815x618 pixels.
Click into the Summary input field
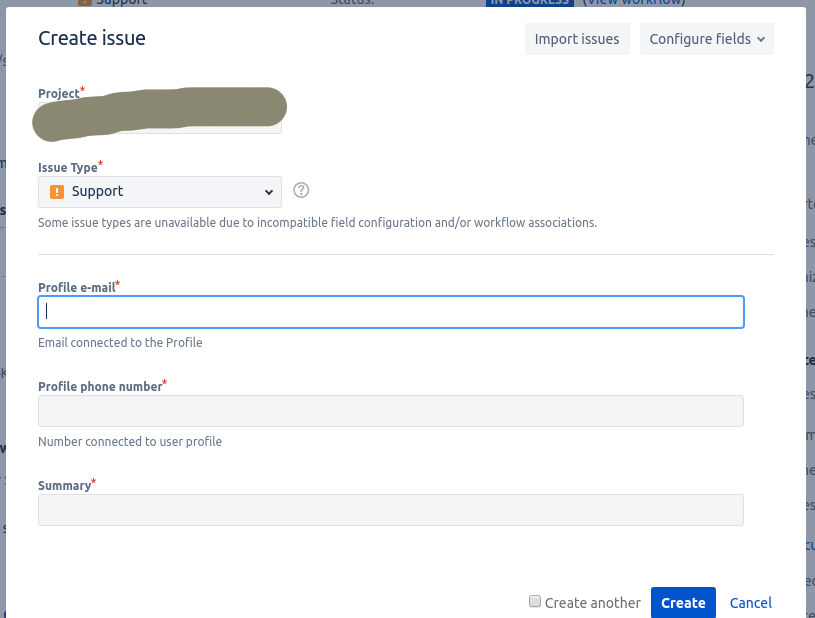point(391,510)
